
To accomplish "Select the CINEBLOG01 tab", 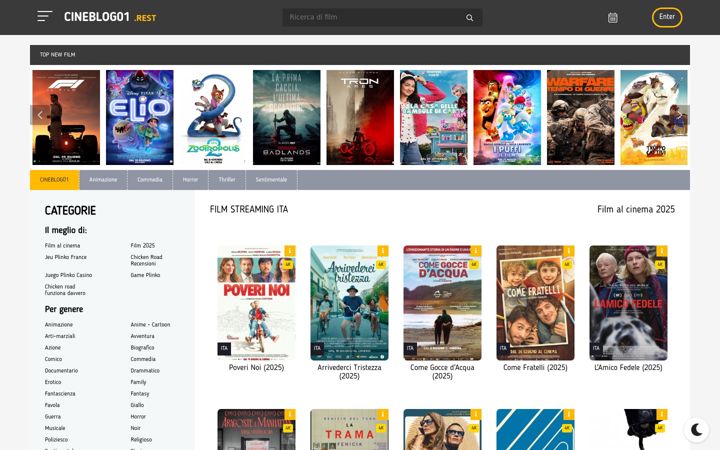I will [x=55, y=180].
